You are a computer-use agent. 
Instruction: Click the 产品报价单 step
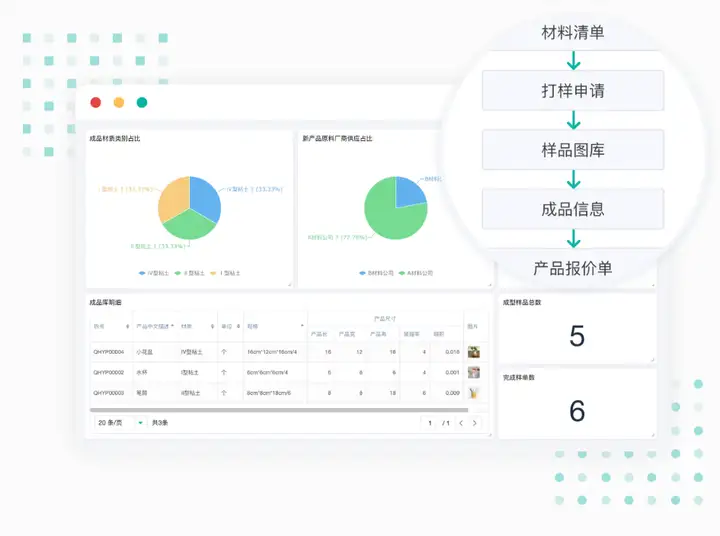[x=572, y=268]
